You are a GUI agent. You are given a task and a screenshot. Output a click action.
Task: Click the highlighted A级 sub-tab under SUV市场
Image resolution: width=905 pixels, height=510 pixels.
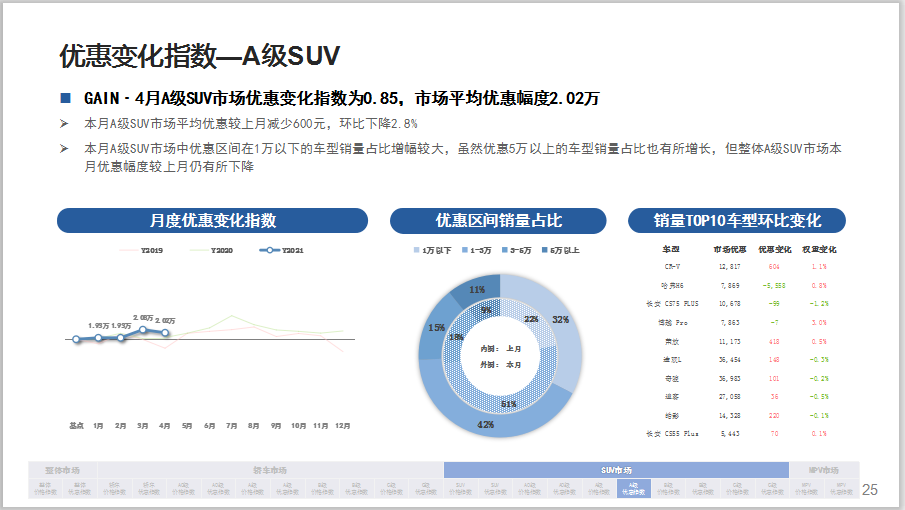coord(634,488)
